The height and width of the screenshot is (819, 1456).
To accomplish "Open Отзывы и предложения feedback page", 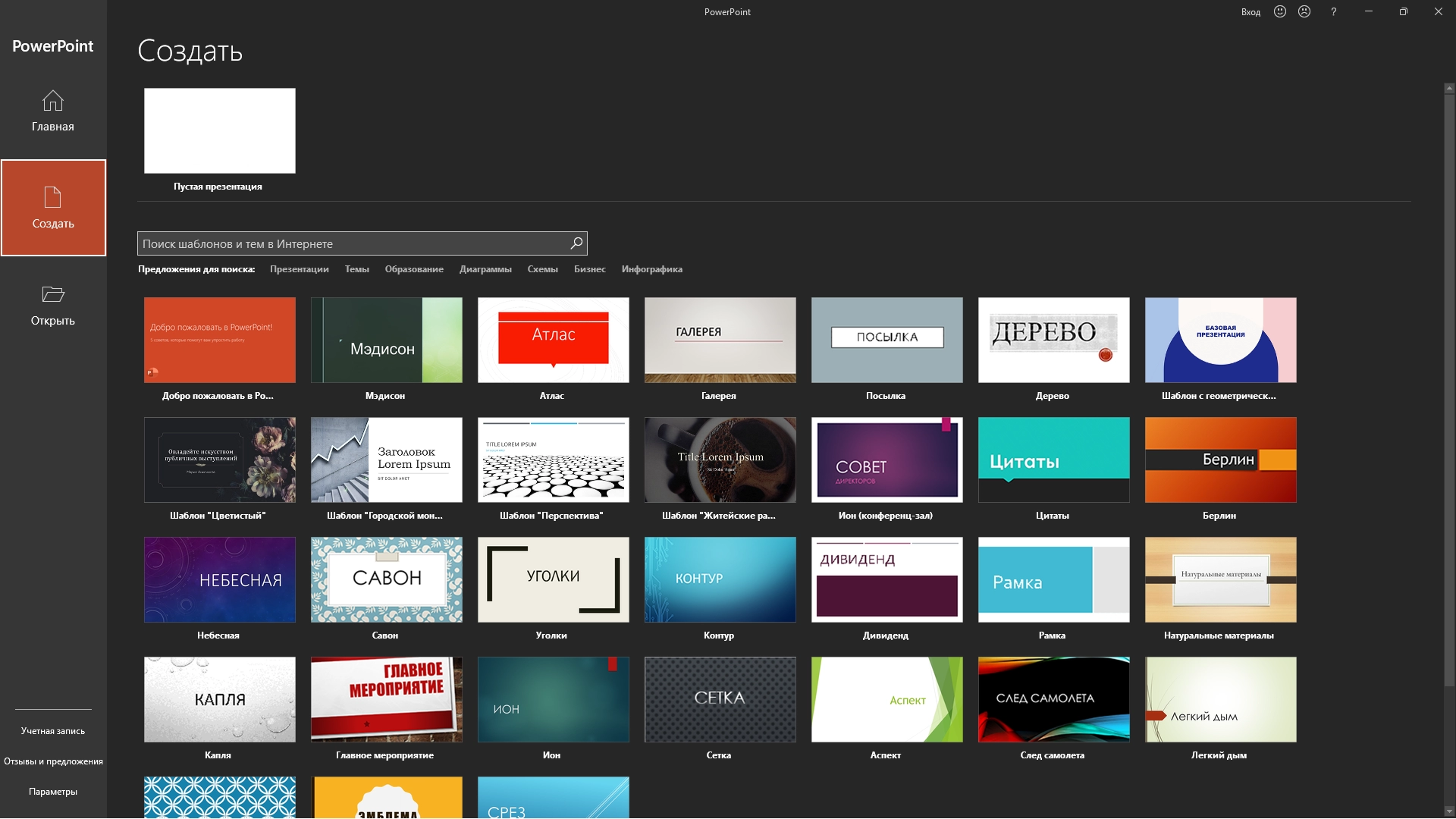I will (53, 761).
